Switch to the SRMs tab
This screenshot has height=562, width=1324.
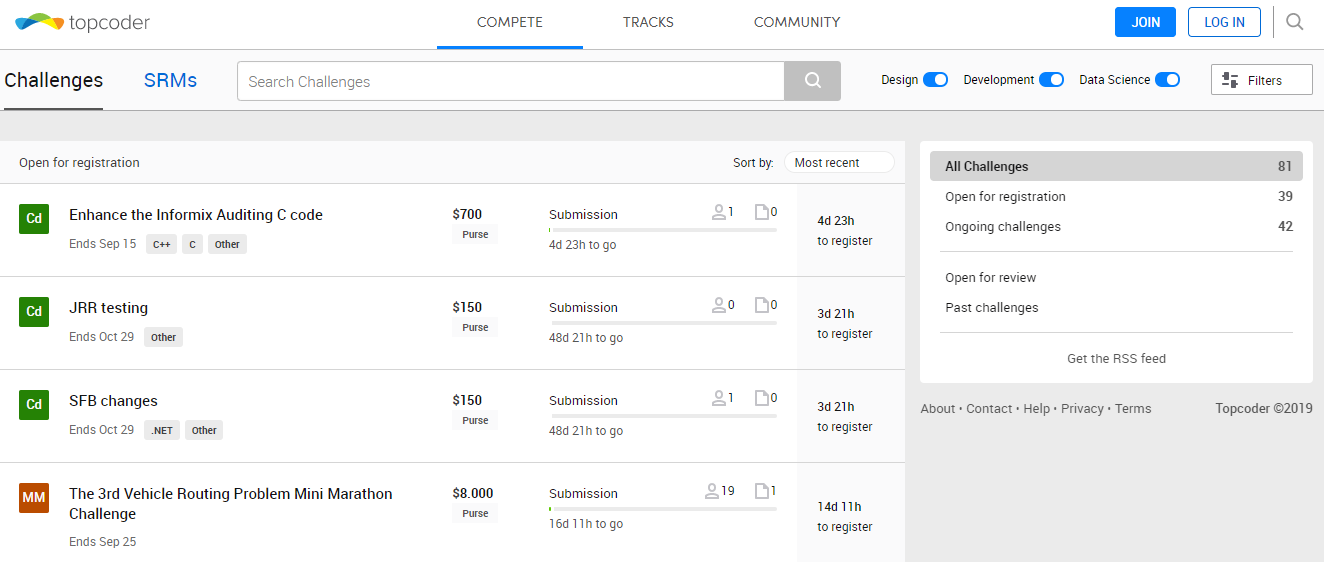click(x=170, y=81)
